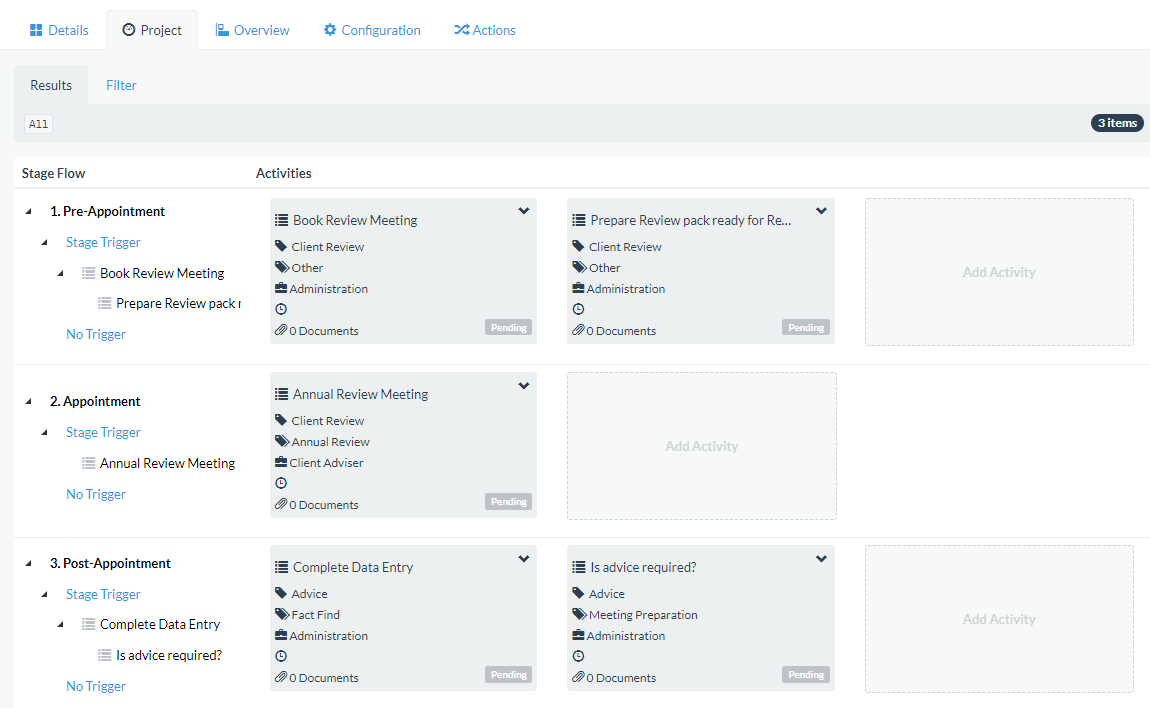Screen dimensions: 1150x708
Task: Open dropdown chevron on Is advice required? card
Action: pyautogui.click(x=821, y=559)
